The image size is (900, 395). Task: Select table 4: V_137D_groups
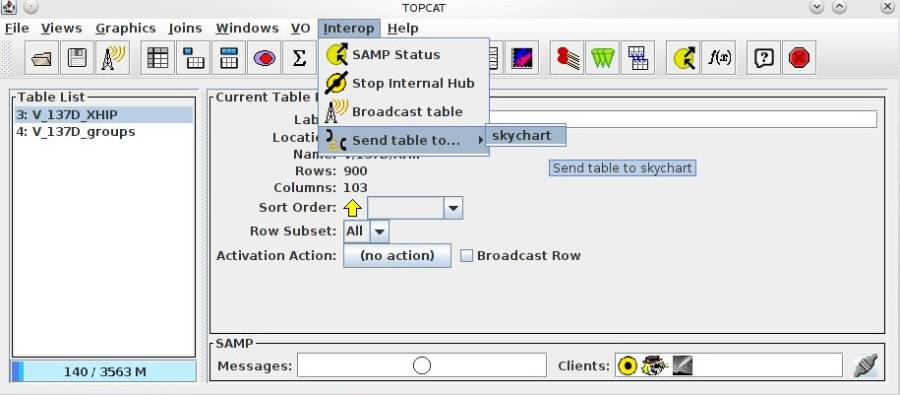pyautogui.click(x=103, y=131)
